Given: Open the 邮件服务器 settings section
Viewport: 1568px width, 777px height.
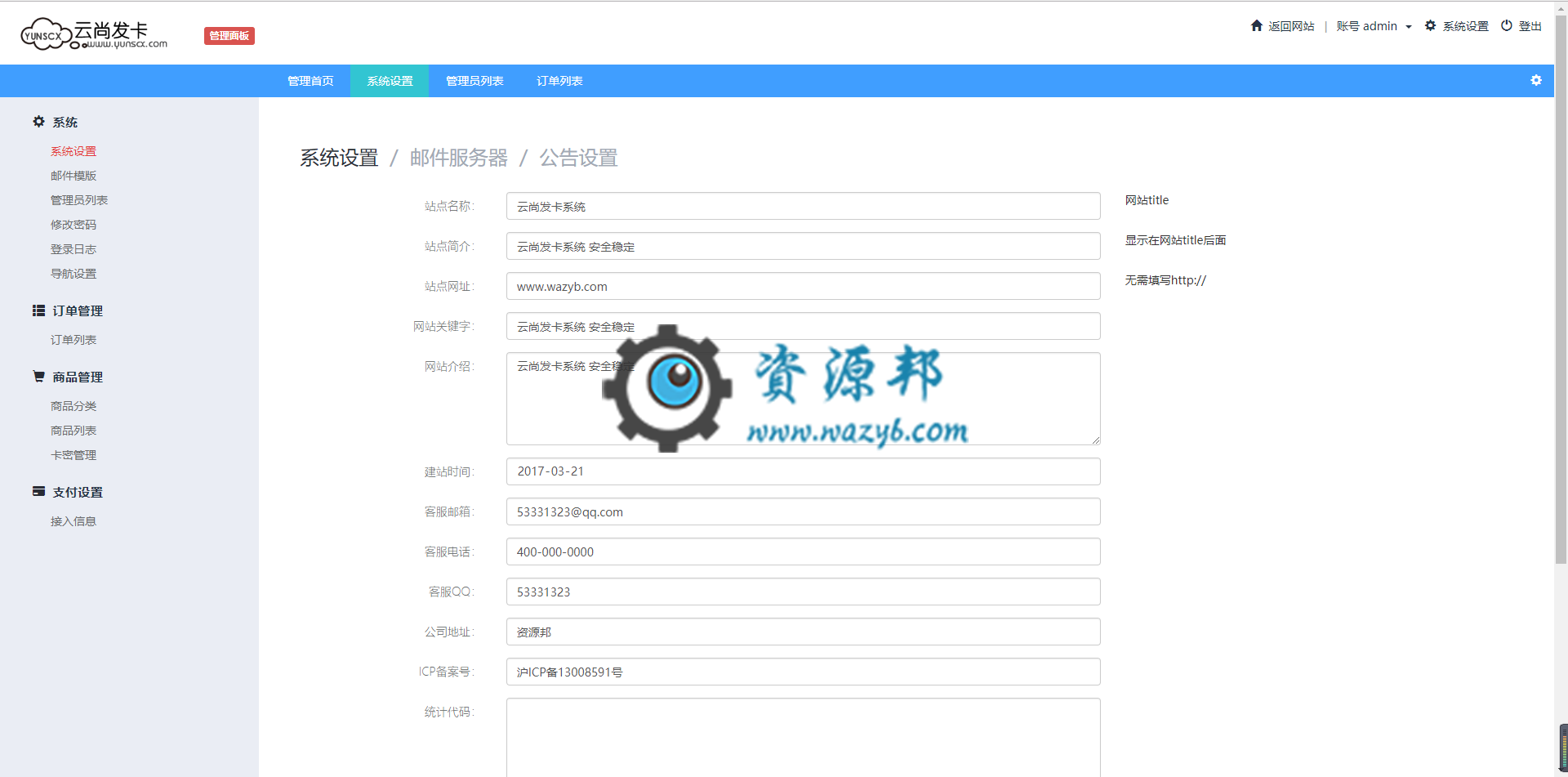Looking at the screenshot, I should tap(457, 158).
